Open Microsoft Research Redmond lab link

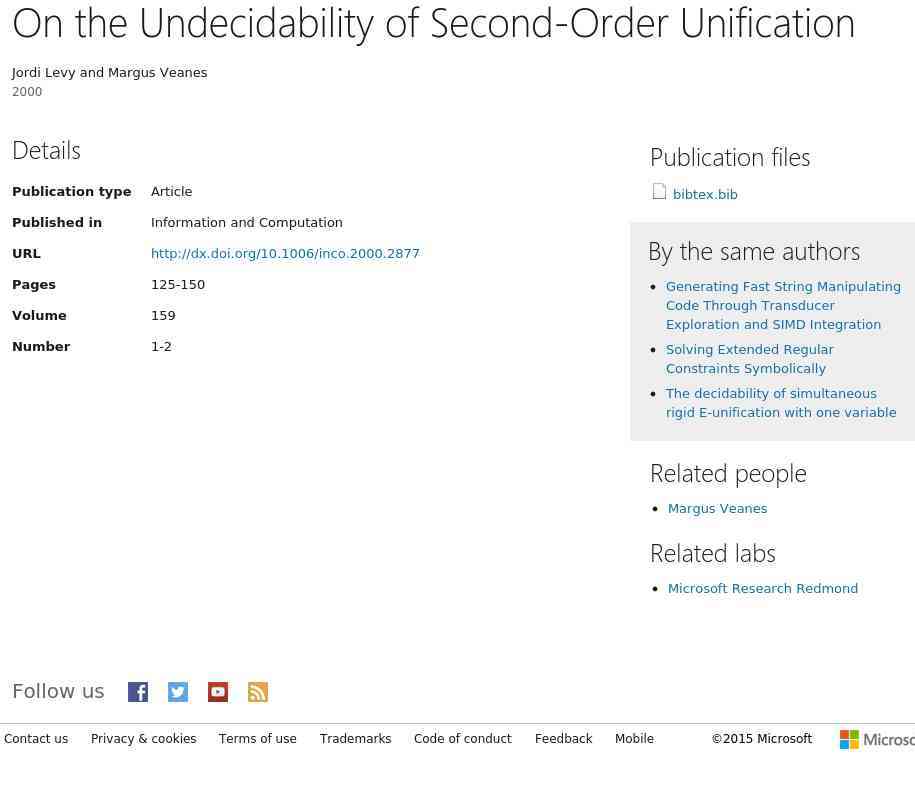pyautogui.click(x=763, y=588)
